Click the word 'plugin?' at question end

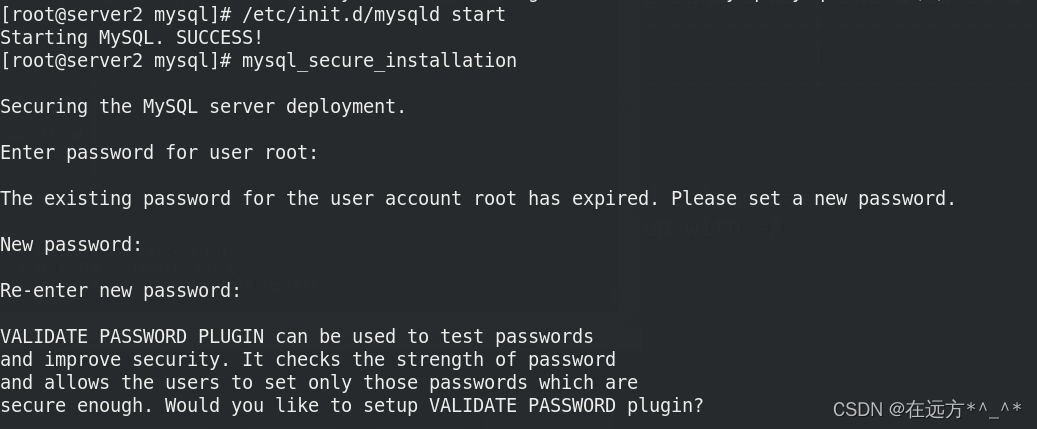pyautogui.click(x=665, y=407)
